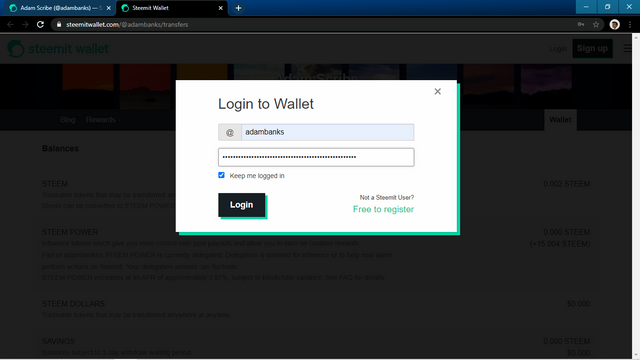Click the STEEM DOLLARS heading
Screen dimensions: 640x360
(73, 304)
